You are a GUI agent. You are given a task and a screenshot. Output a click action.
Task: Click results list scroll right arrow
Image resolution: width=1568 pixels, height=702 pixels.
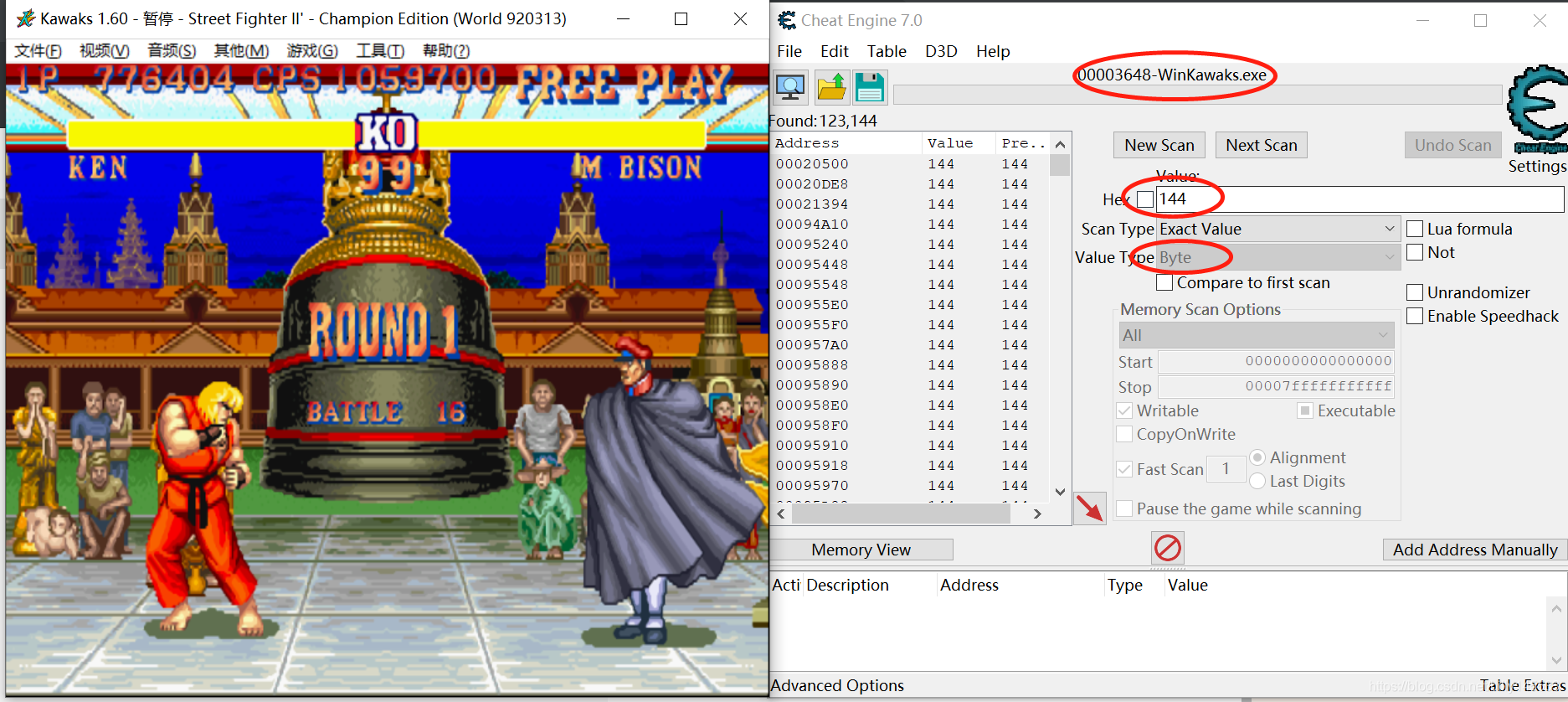[1037, 514]
